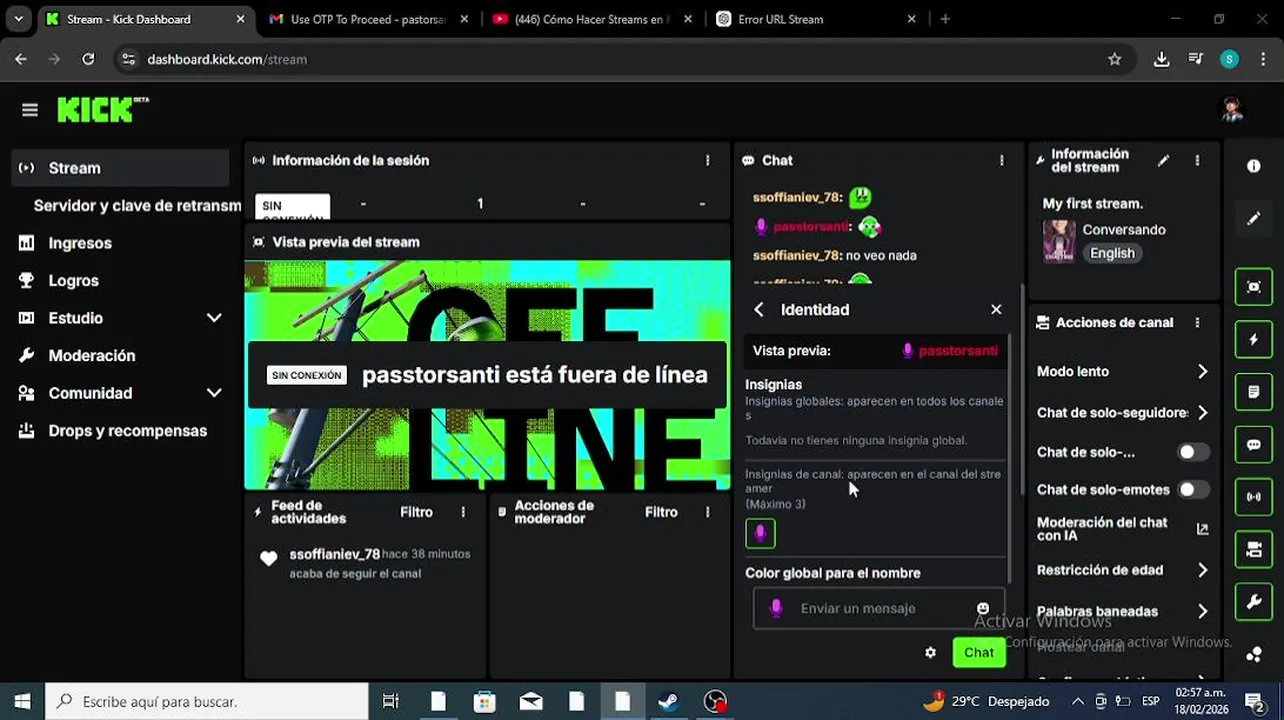Select the purple microphone channel badge
Image resolution: width=1284 pixels, height=720 pixels.
coord(760,534)
